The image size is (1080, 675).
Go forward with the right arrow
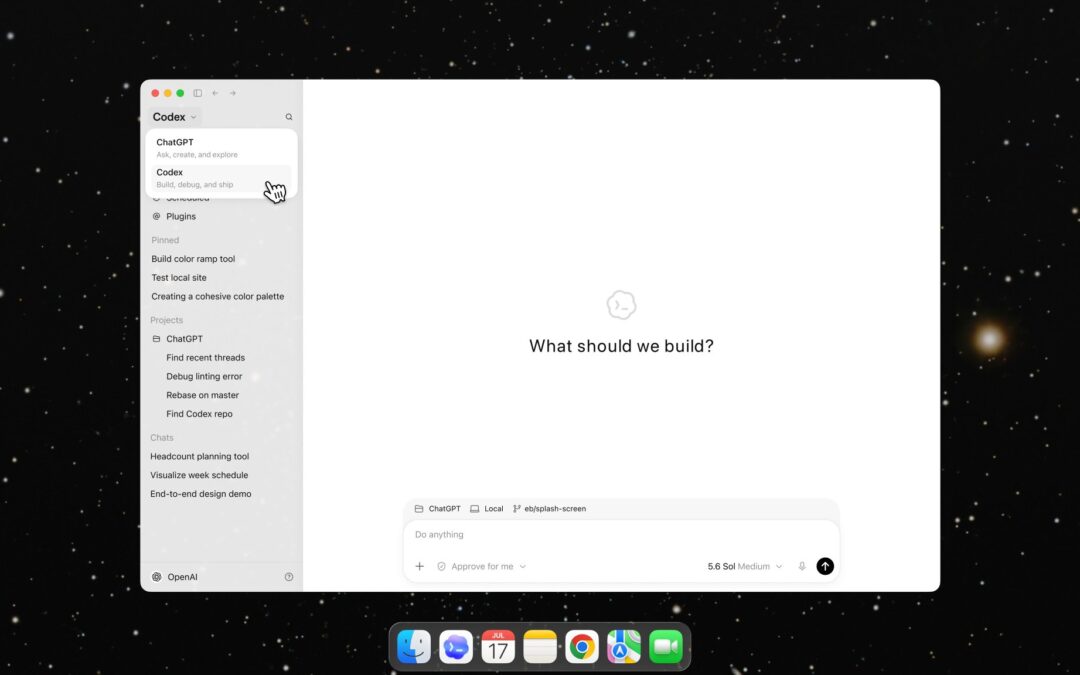coord(233,93)
